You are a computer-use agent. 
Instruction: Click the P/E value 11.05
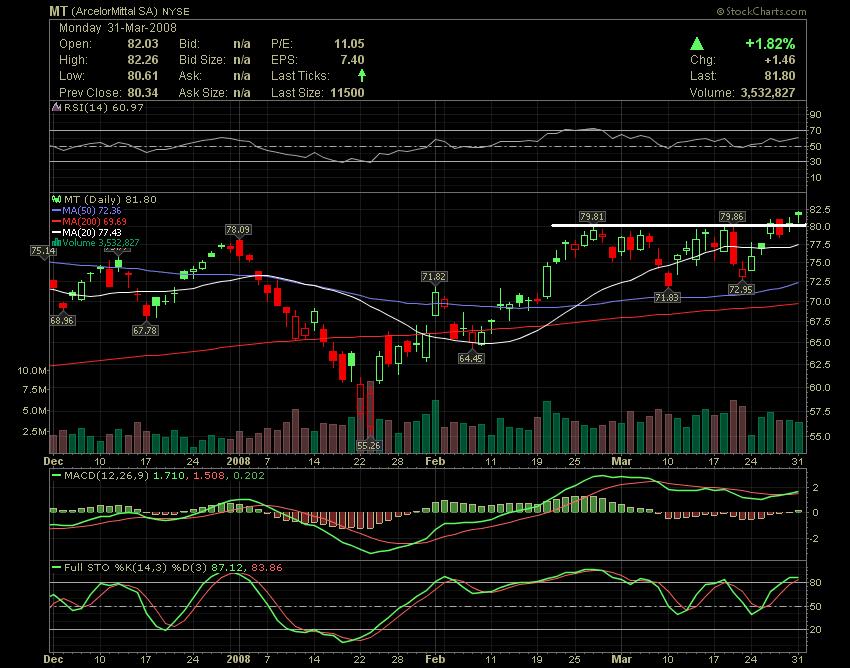(349, 44)
